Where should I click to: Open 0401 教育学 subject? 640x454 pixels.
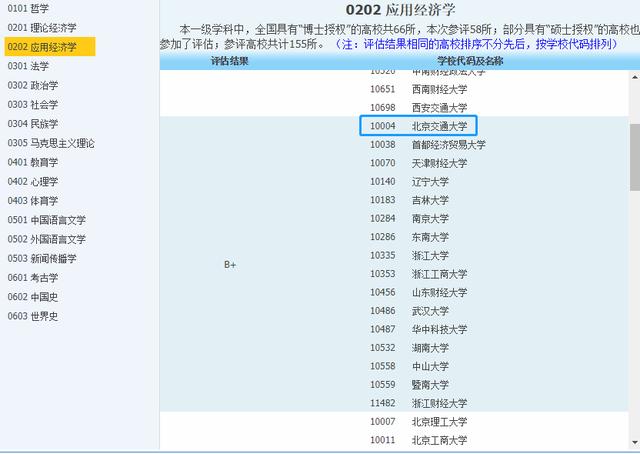[x=33, y=162]
